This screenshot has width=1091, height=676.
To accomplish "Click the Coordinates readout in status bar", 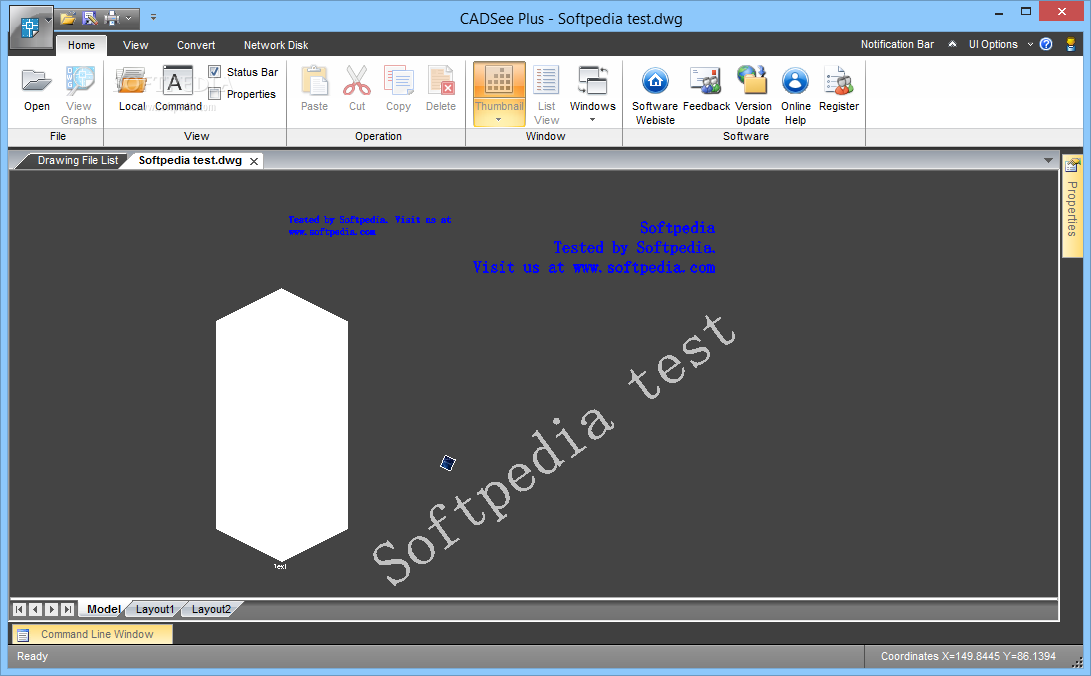I will 968,656.
